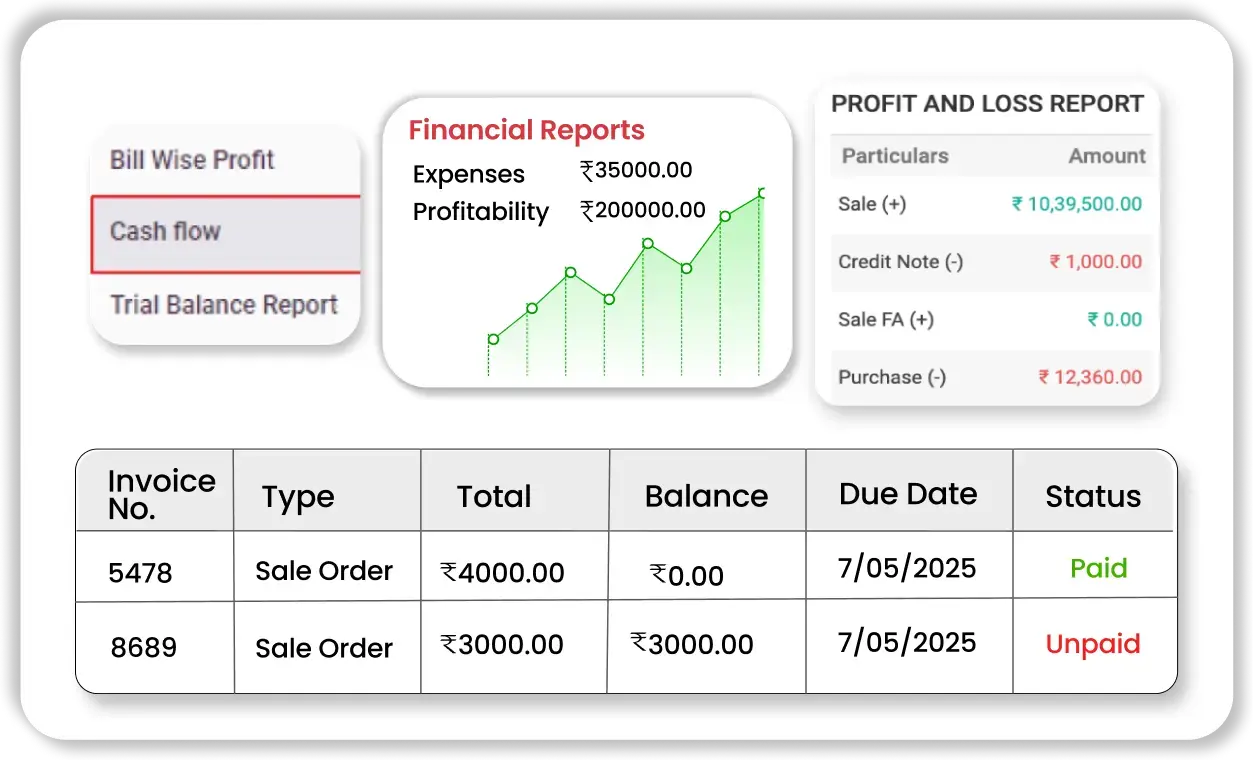The height and width of the screenshot is (760, 1253).
Task: Click the topmost, last point on the chart
Action: (x=762, y=193)
